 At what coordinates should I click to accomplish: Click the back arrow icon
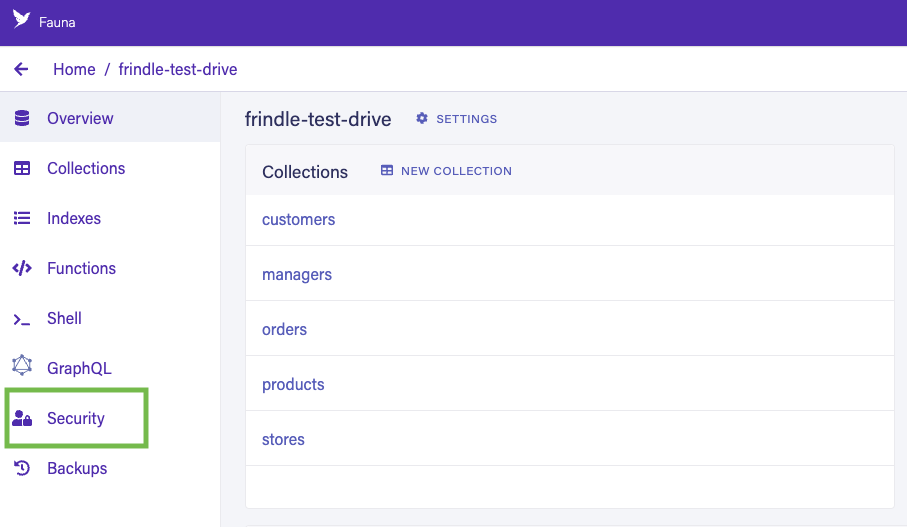(x=21, y=69)
